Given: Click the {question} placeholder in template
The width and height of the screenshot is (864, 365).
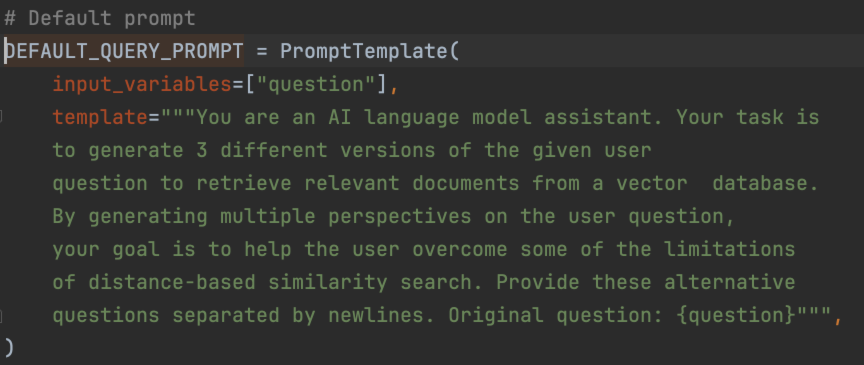Looking at the screenshot, I should [735, 316].
